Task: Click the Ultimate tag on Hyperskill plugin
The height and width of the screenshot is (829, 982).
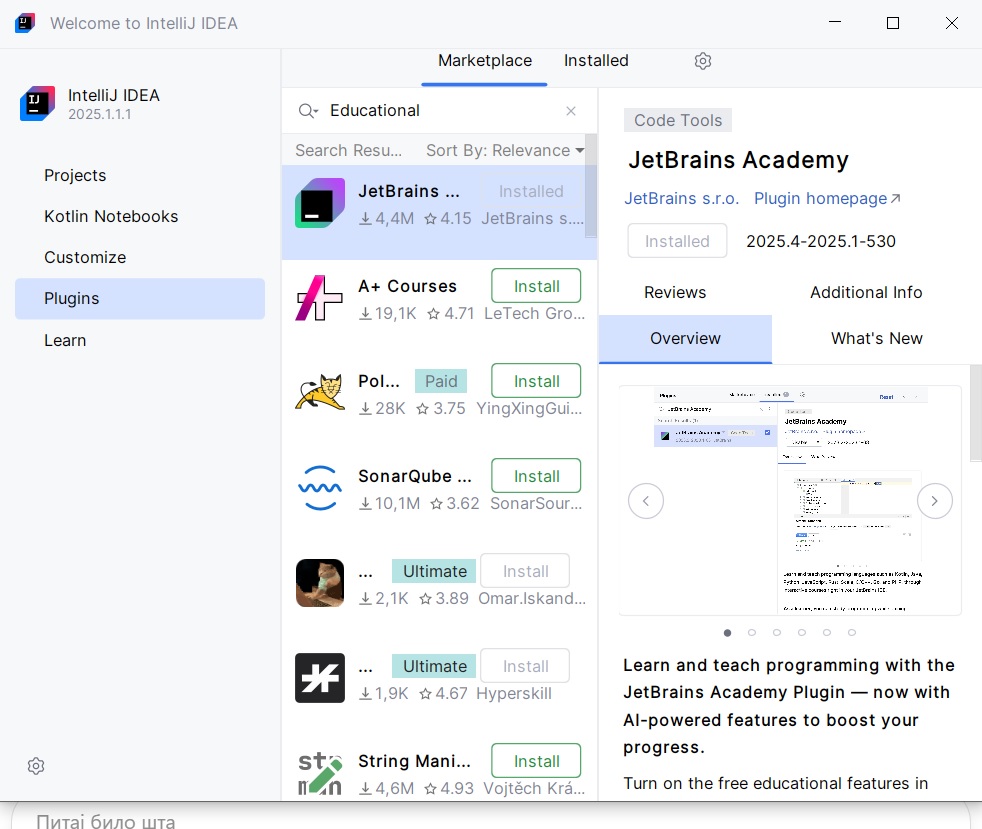Action: 435,666
